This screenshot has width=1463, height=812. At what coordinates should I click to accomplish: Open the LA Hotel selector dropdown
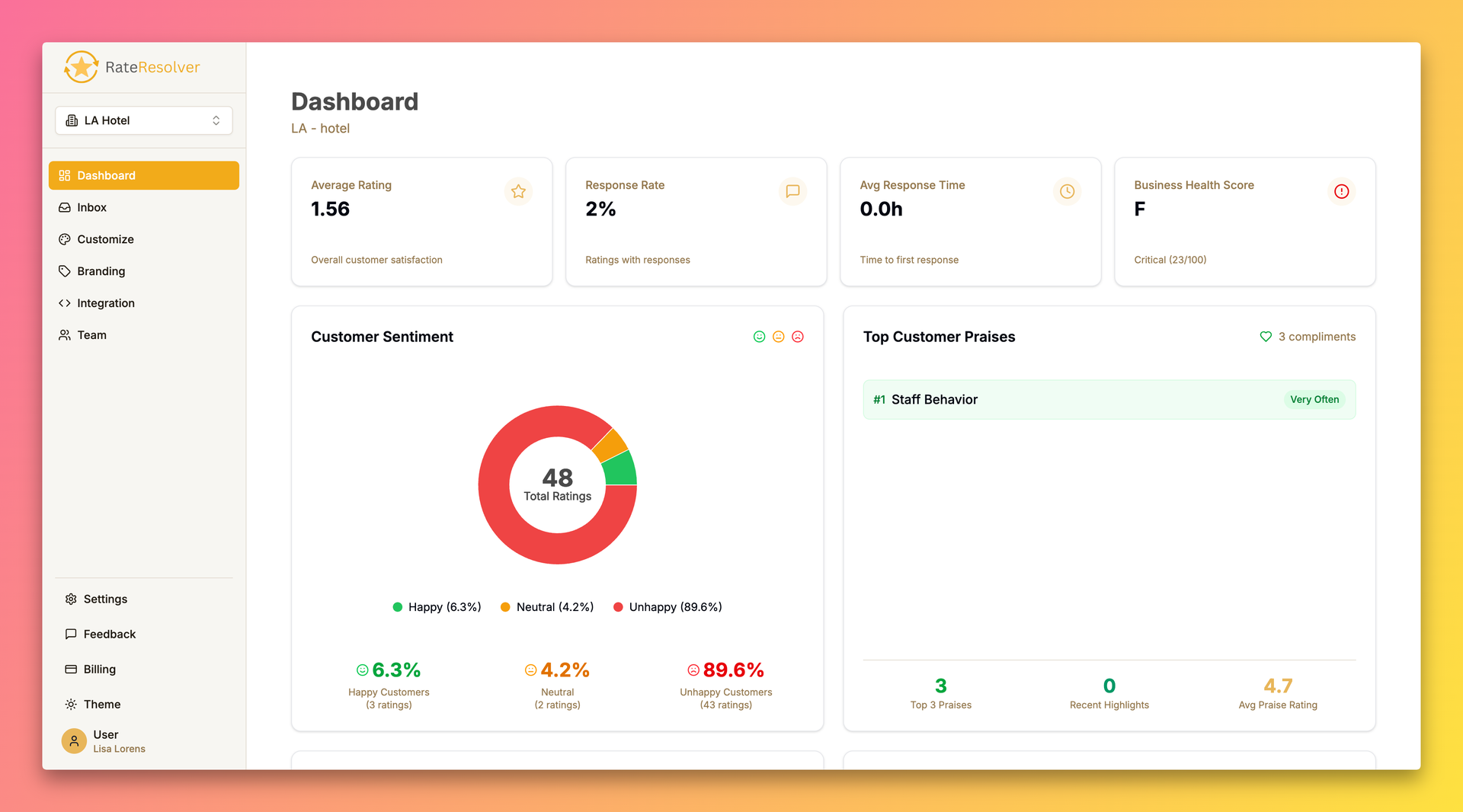pyautogui.click(x=143, y=120)
